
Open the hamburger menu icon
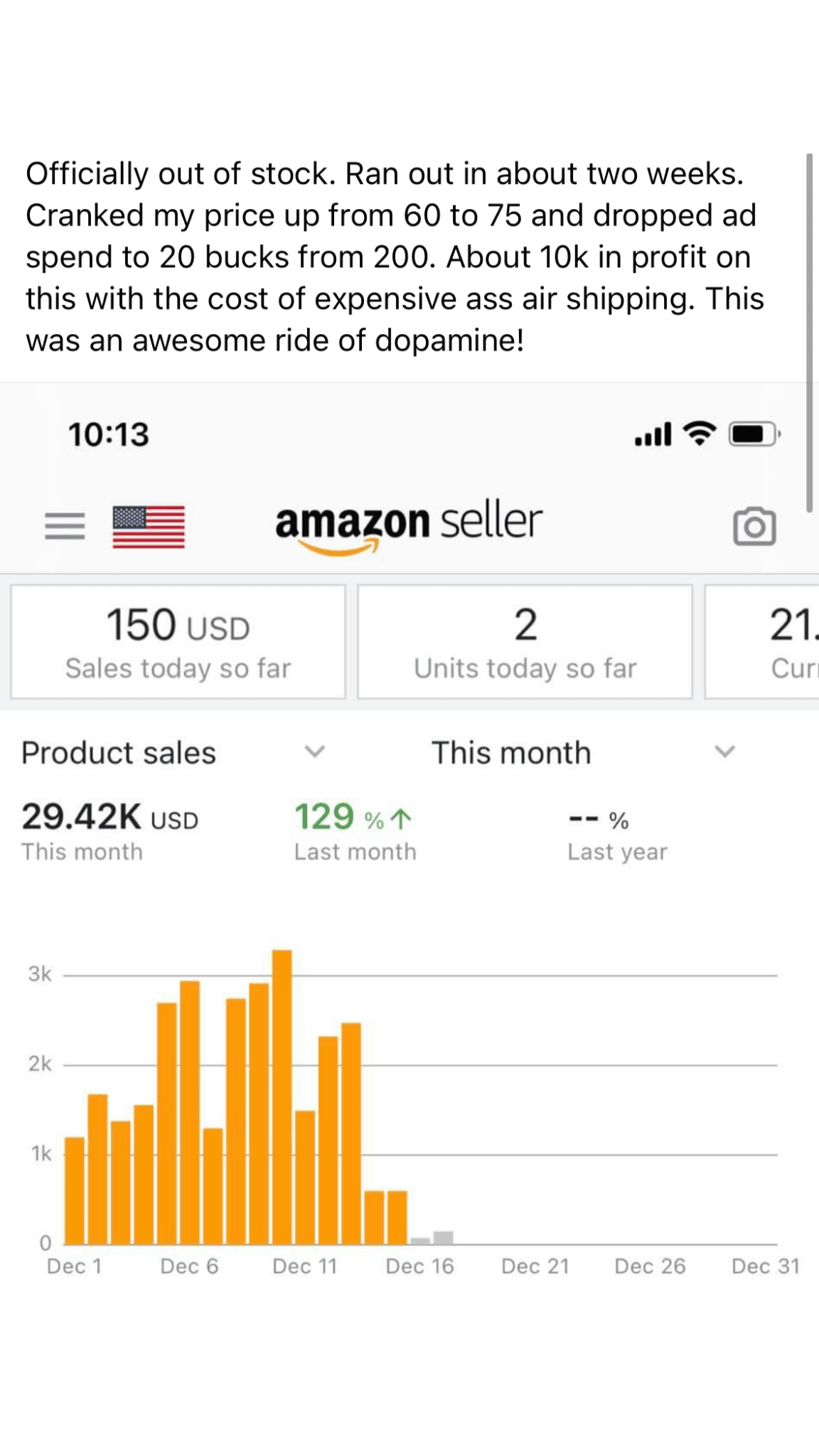(65, 526)
